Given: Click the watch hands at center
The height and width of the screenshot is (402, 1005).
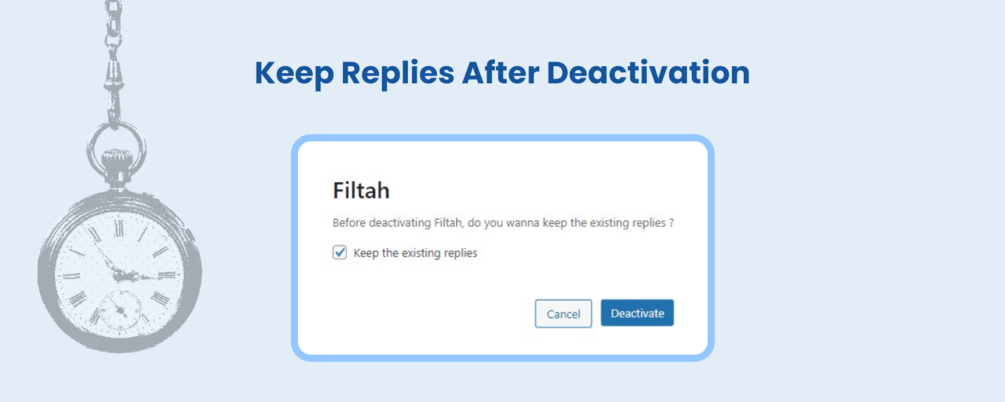Looking at the screenshot, I should tap(120, 270).
